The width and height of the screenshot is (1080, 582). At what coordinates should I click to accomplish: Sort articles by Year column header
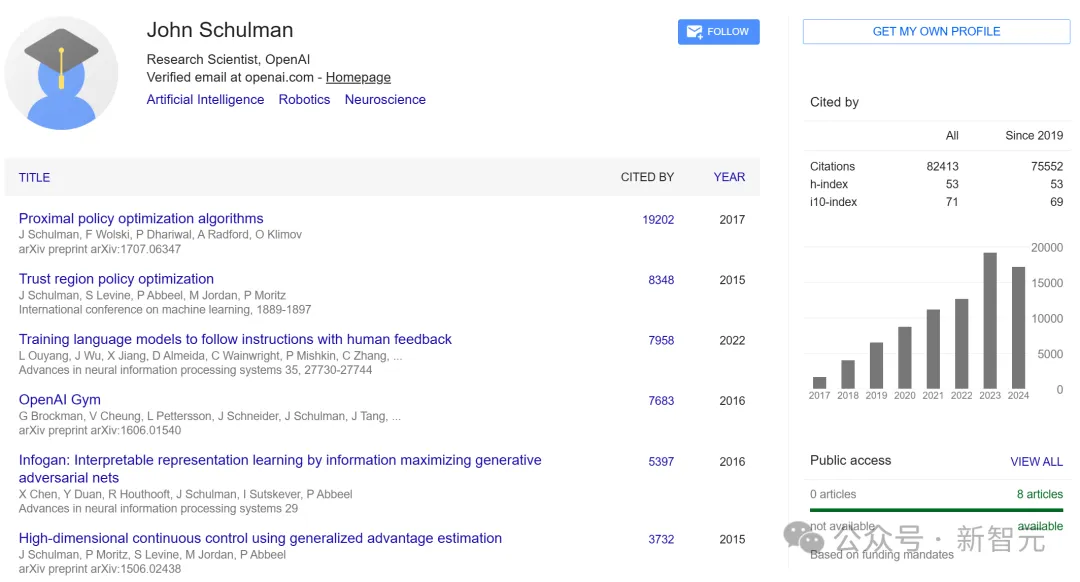729,177
